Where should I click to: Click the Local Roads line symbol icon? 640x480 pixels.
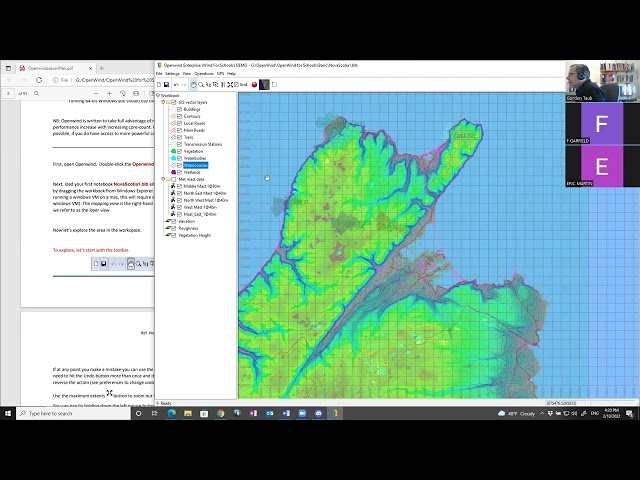[x=173, y=123]
